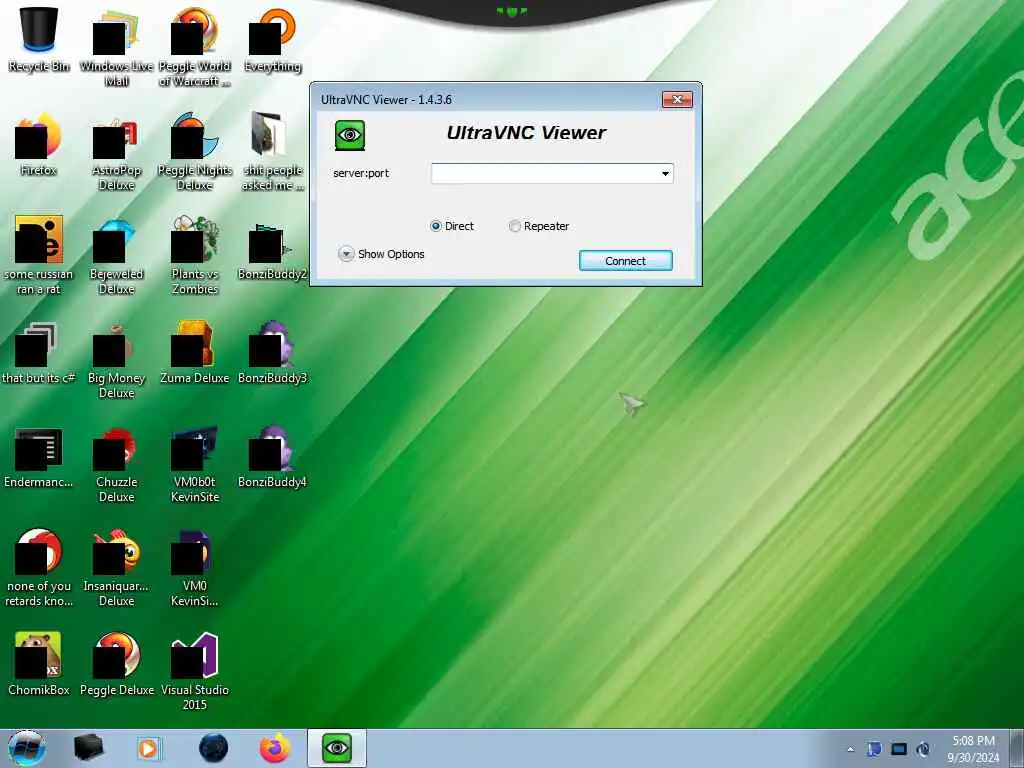
Task: Select the Peggle Deluxe desktop icon
Action: 116,664
